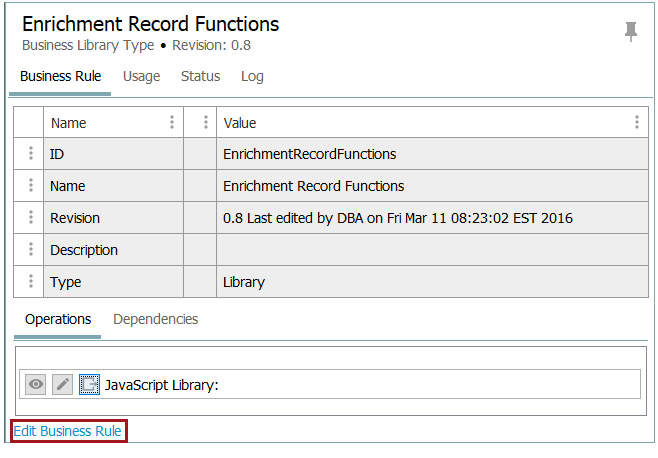Click the eye view icon for JavaScript Library

[x=36, y=384]
